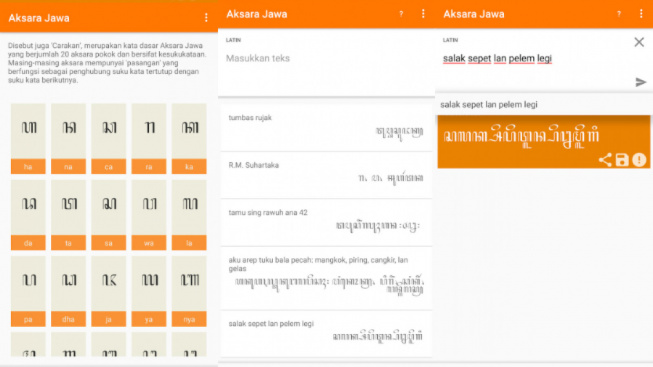Image resolution: width=653 pixels, height=367 pixels.
Task: Open history entry 'R.M. Suhartaka'
Action: [326, 175]
